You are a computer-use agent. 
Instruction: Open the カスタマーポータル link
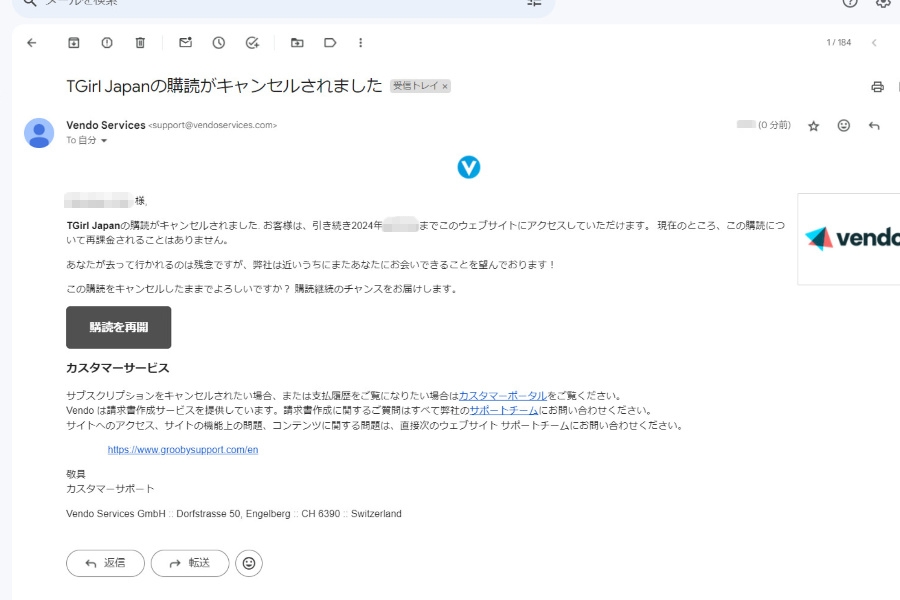click(503, 396)
